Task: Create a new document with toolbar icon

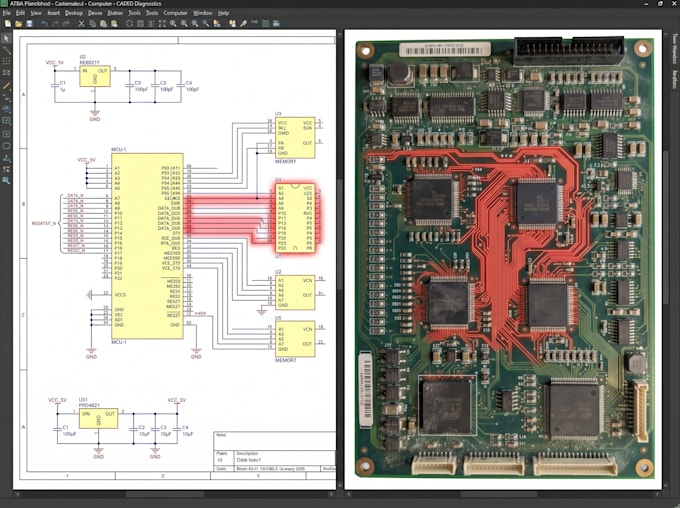Action: tap(8, 23)
